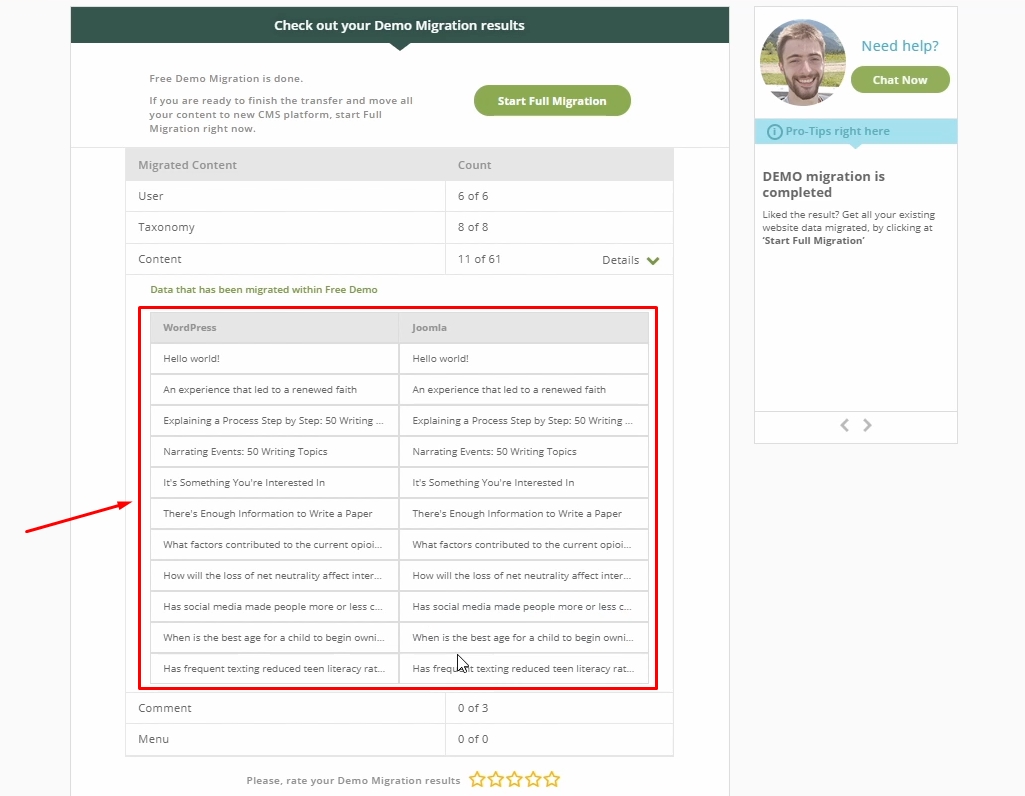Click the Pro-Tips right here header

click(x=856, y=131)
